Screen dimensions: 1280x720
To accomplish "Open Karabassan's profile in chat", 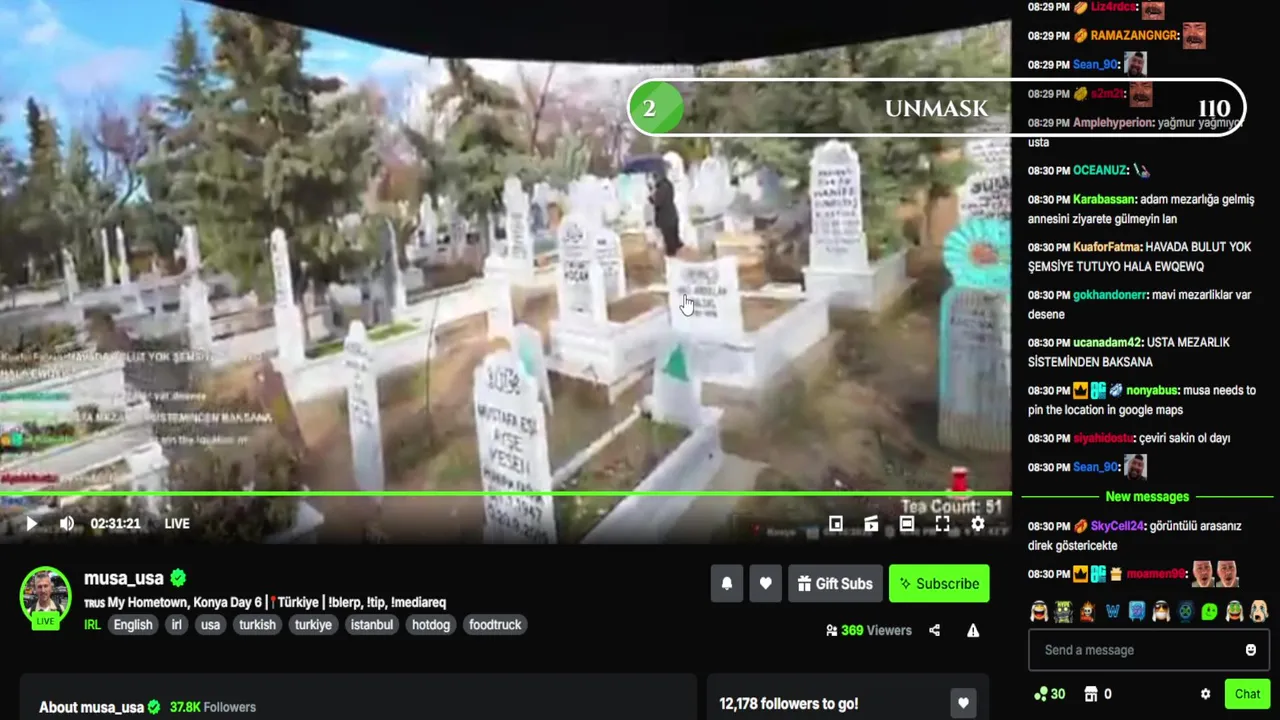I will pos(1104,199).
